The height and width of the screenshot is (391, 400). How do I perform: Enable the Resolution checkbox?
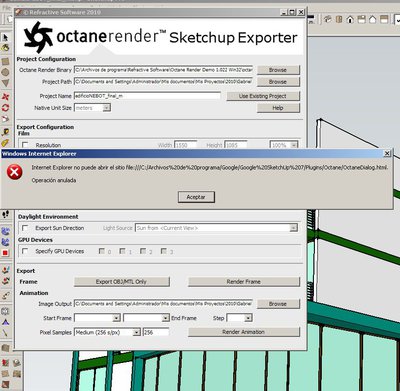pos(25,145)
